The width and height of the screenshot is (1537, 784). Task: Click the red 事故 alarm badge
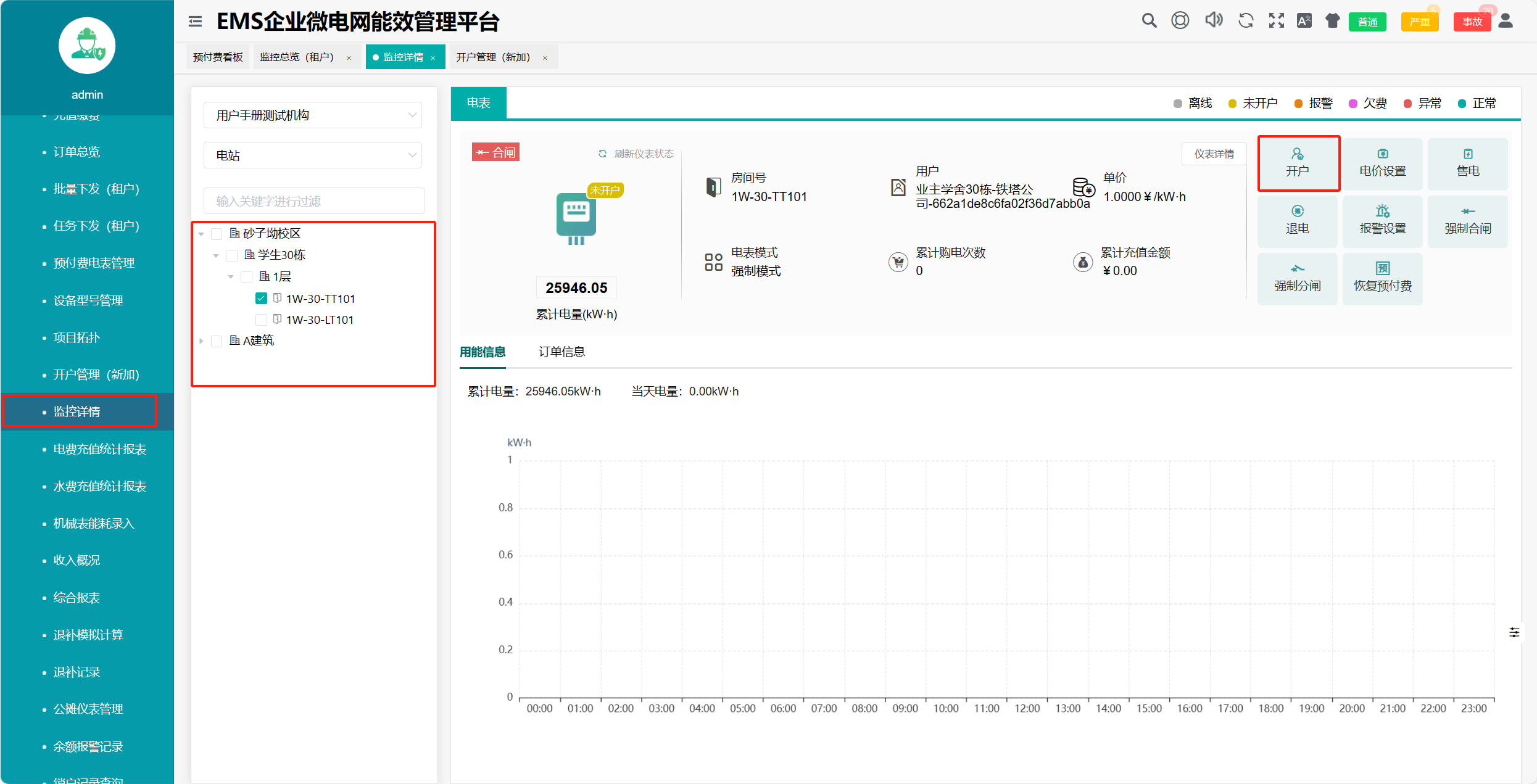(1471, 22)
